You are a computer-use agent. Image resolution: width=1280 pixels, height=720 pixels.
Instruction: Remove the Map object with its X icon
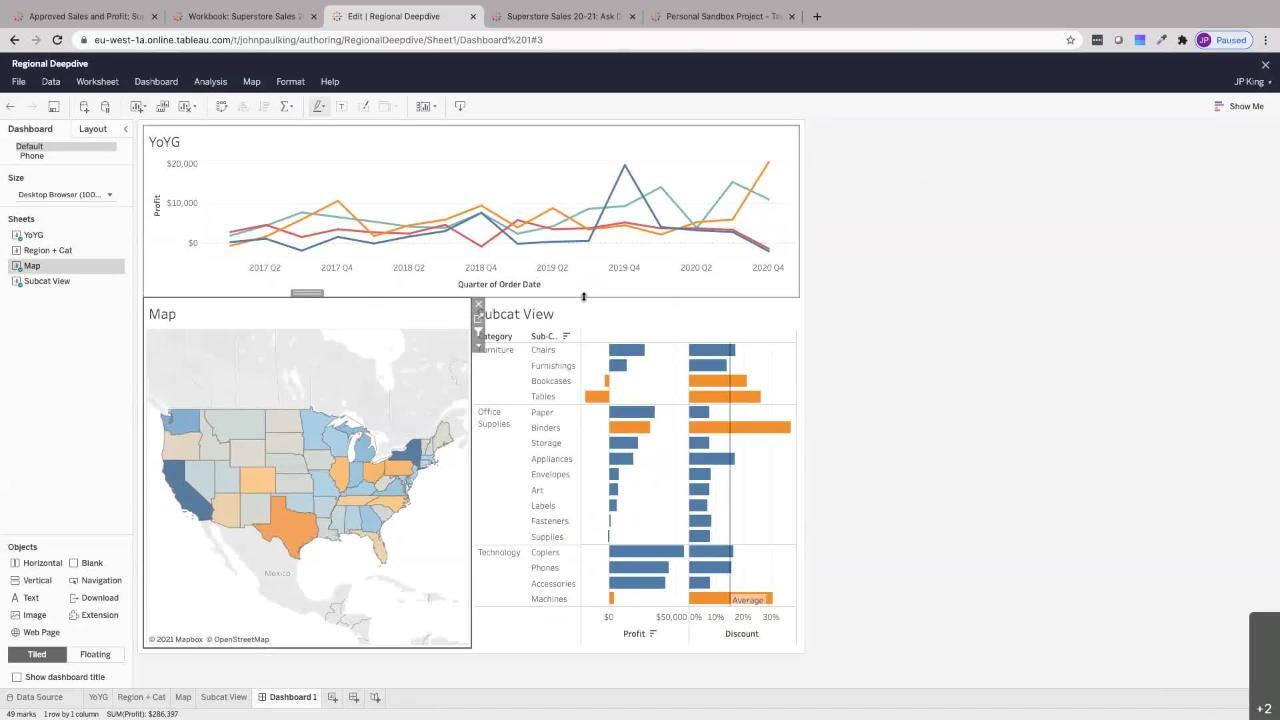478,305
